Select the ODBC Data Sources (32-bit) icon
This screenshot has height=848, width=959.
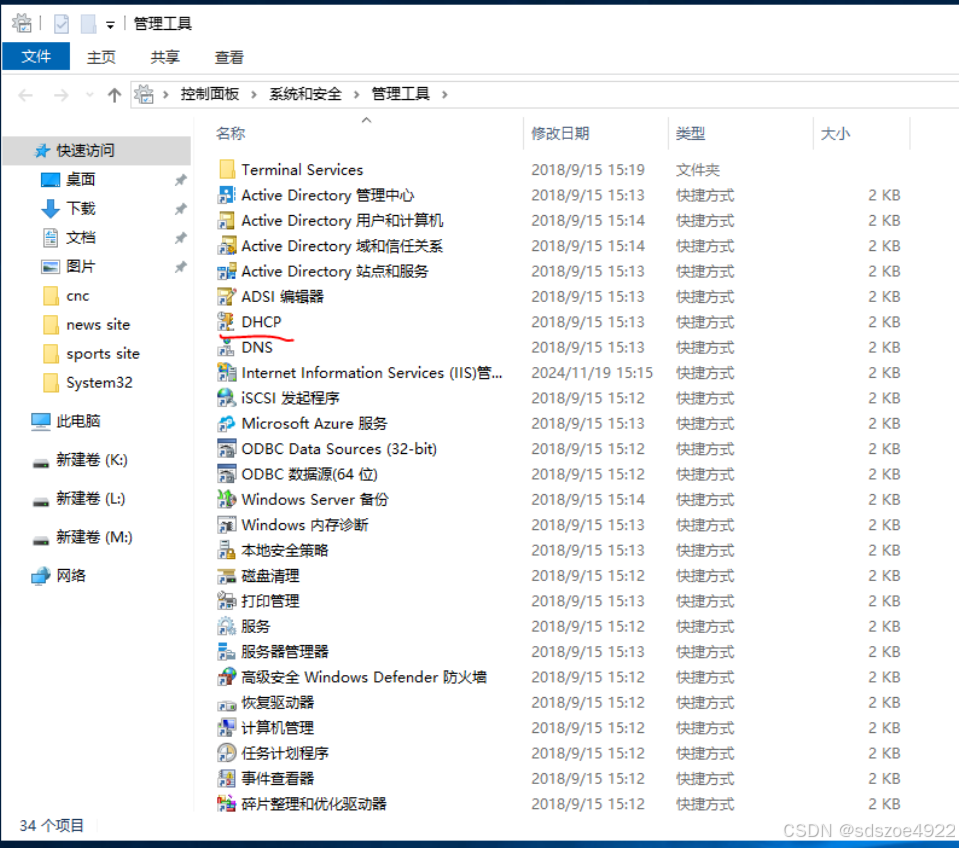[x=226, y=449]
